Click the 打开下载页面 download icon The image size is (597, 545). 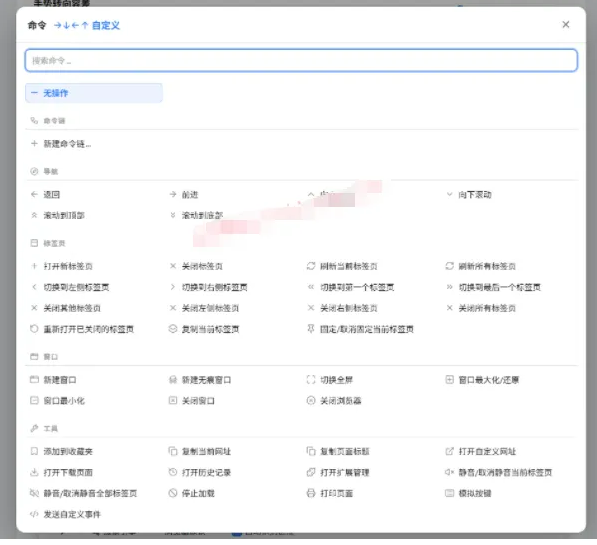tap(34, 472)
